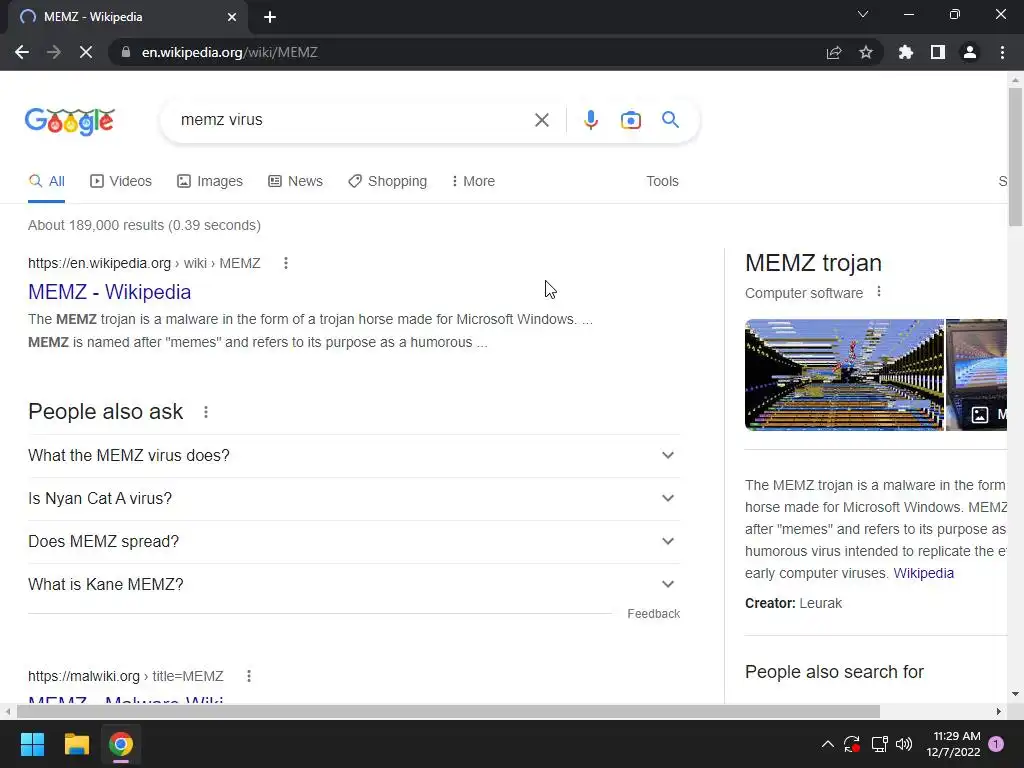Open the More search categories menu

click(x=473, y=182)
